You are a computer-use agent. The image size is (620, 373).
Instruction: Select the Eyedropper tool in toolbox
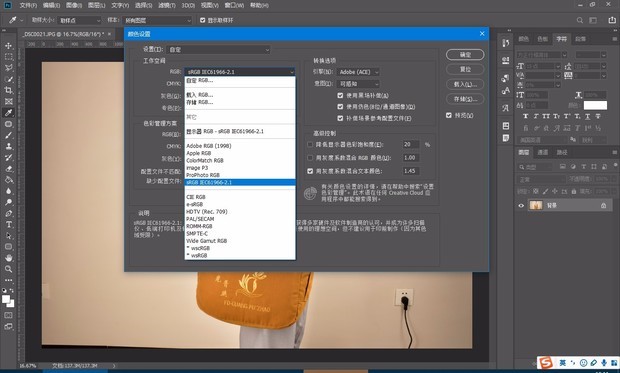8,113
